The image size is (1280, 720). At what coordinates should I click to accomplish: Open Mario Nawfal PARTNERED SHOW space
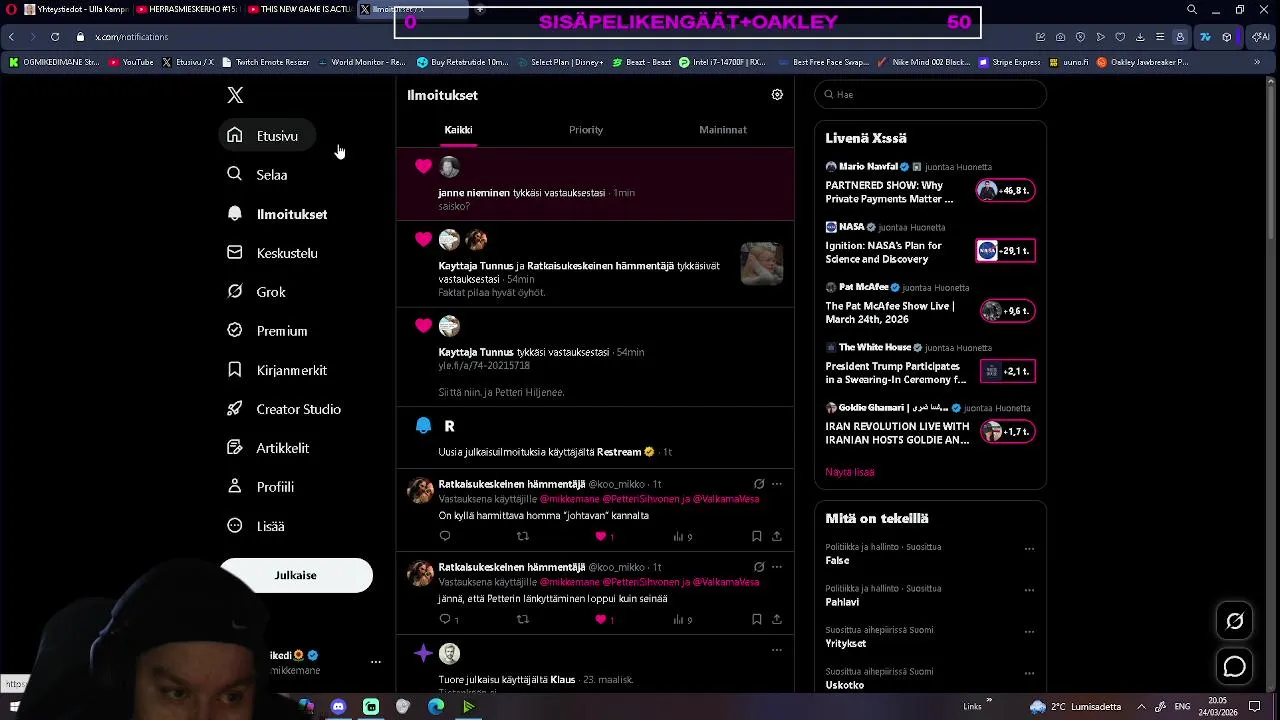(930, 185)
